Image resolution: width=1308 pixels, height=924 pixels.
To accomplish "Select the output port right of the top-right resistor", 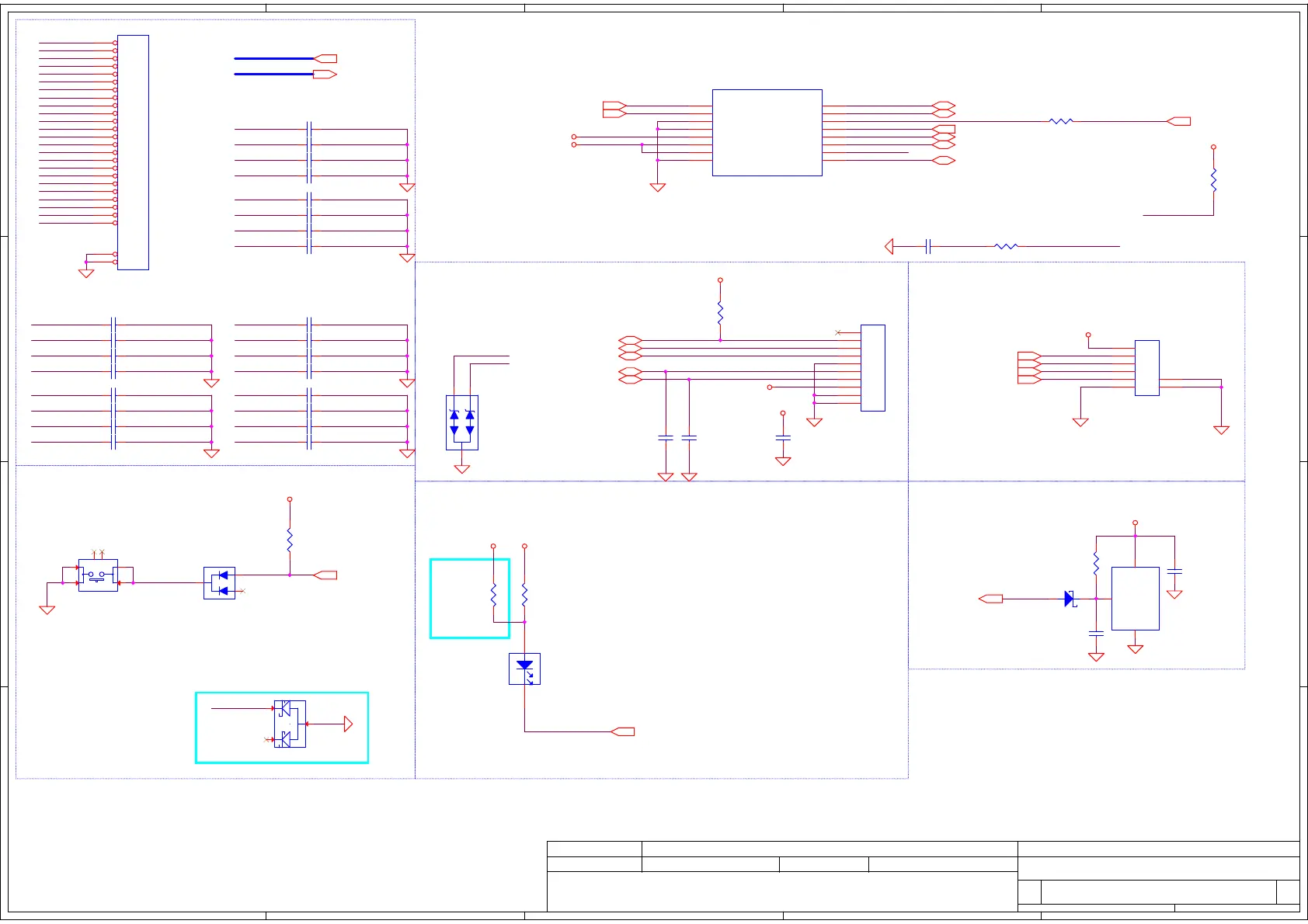I will pyautogui.click(x=1178, y=121).
